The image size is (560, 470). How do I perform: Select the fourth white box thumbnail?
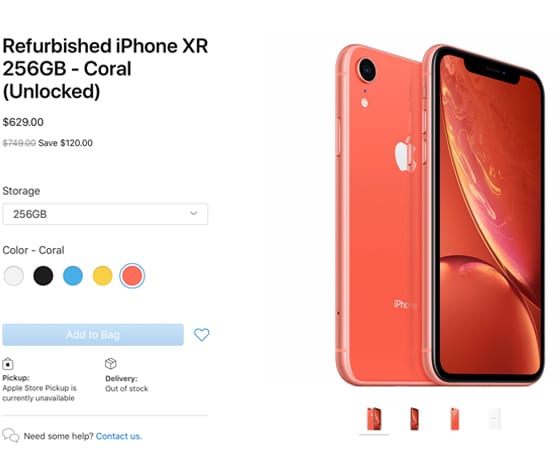pyautogui.click(x=495, y=419)
